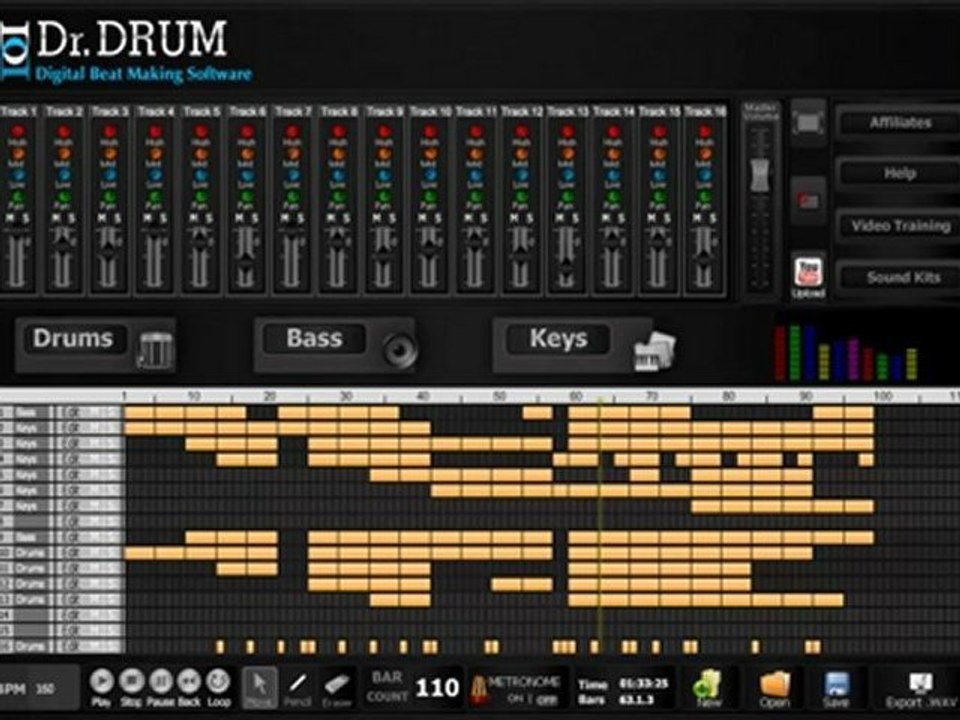Click the drum kit icon beside Drums
960x720 pixels.
coord(156,350)
